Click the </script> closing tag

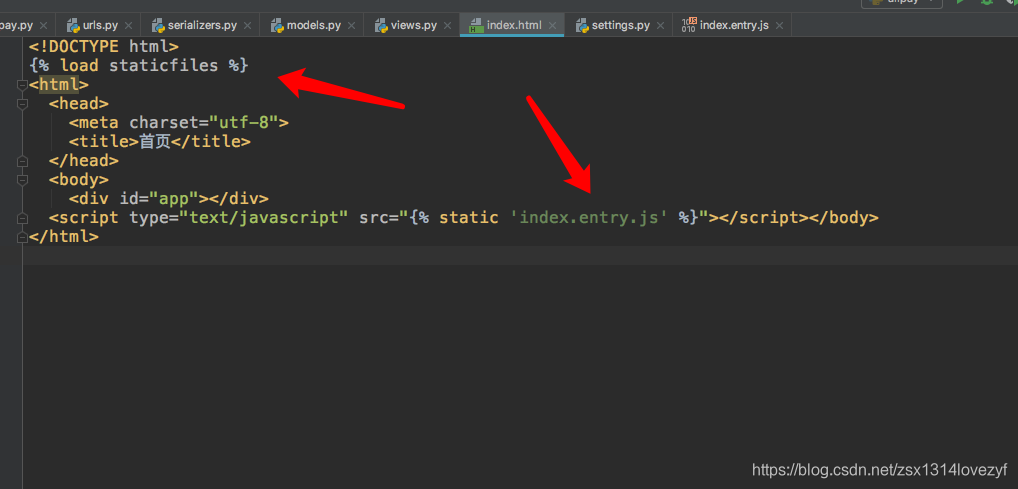point(764,218)
